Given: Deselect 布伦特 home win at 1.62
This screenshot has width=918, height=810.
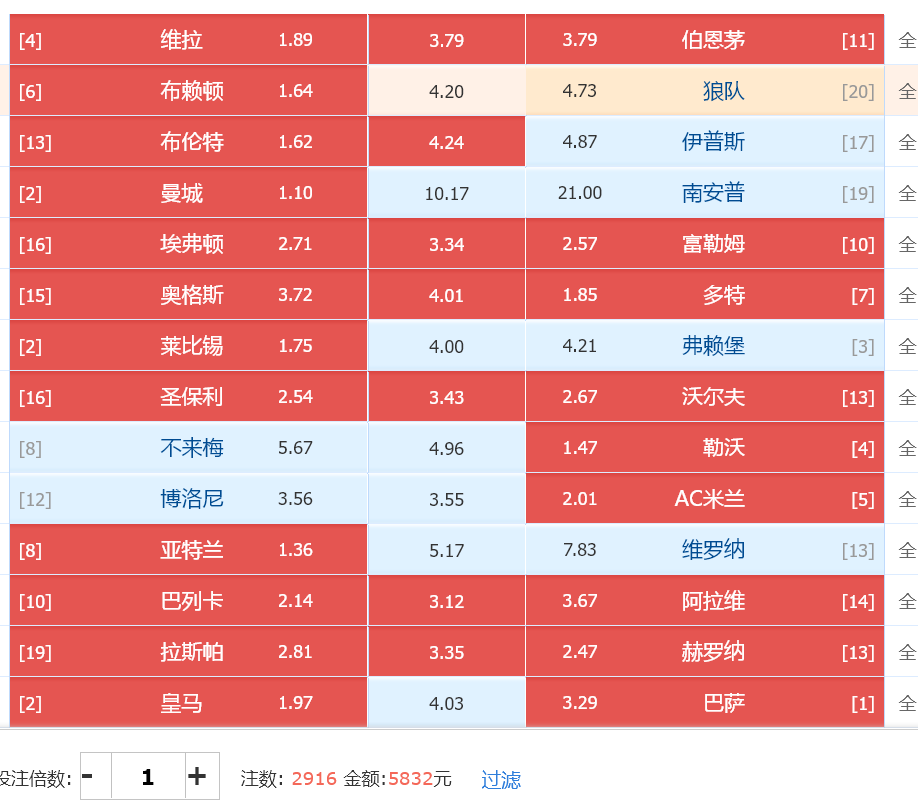Looking at the screenshot, I should (x=189, y=142).
